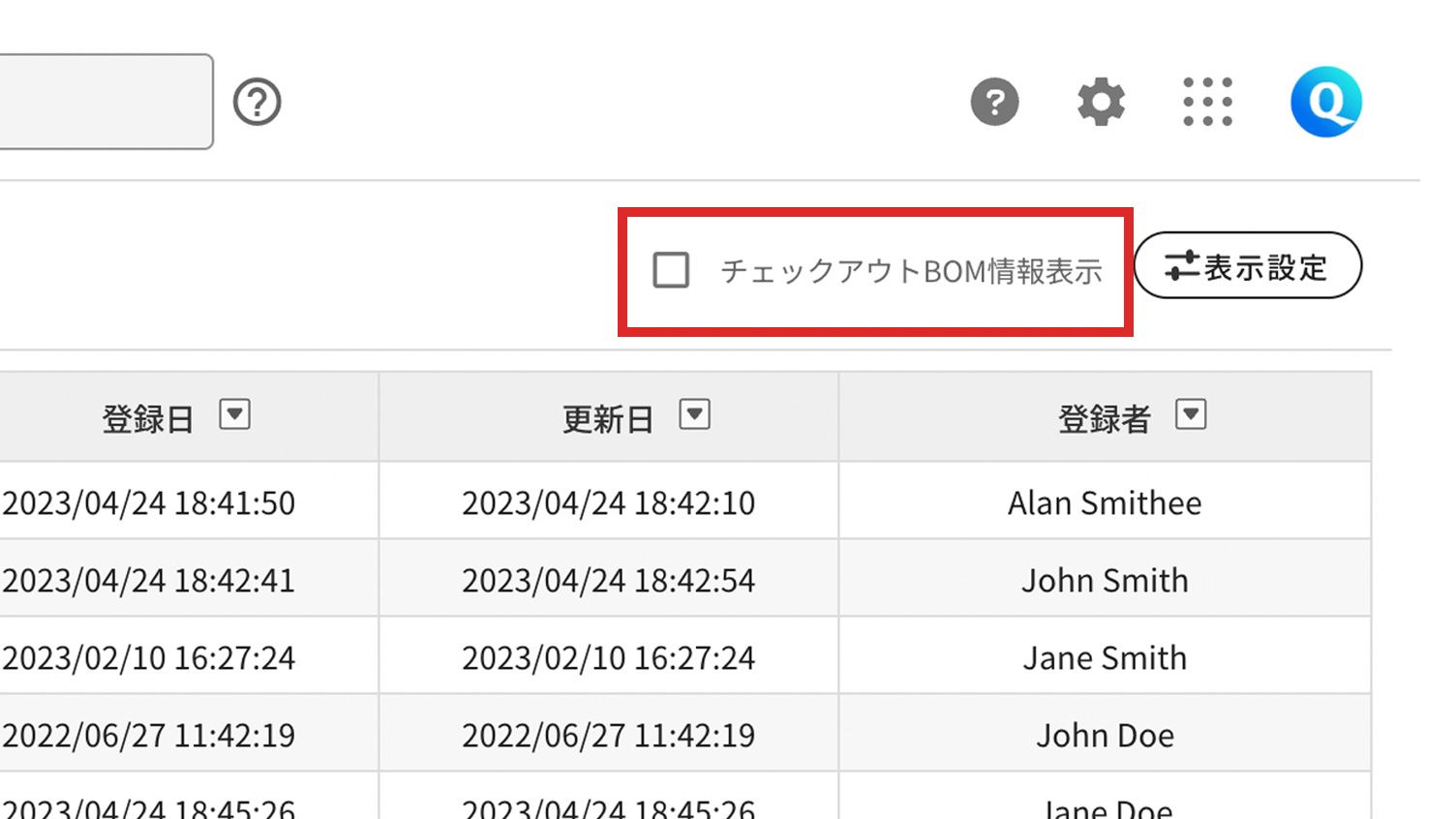This screenshot has height=819, width=1456.
Task: Select the John Smith registrant cell
Action: pos(1104,580)
